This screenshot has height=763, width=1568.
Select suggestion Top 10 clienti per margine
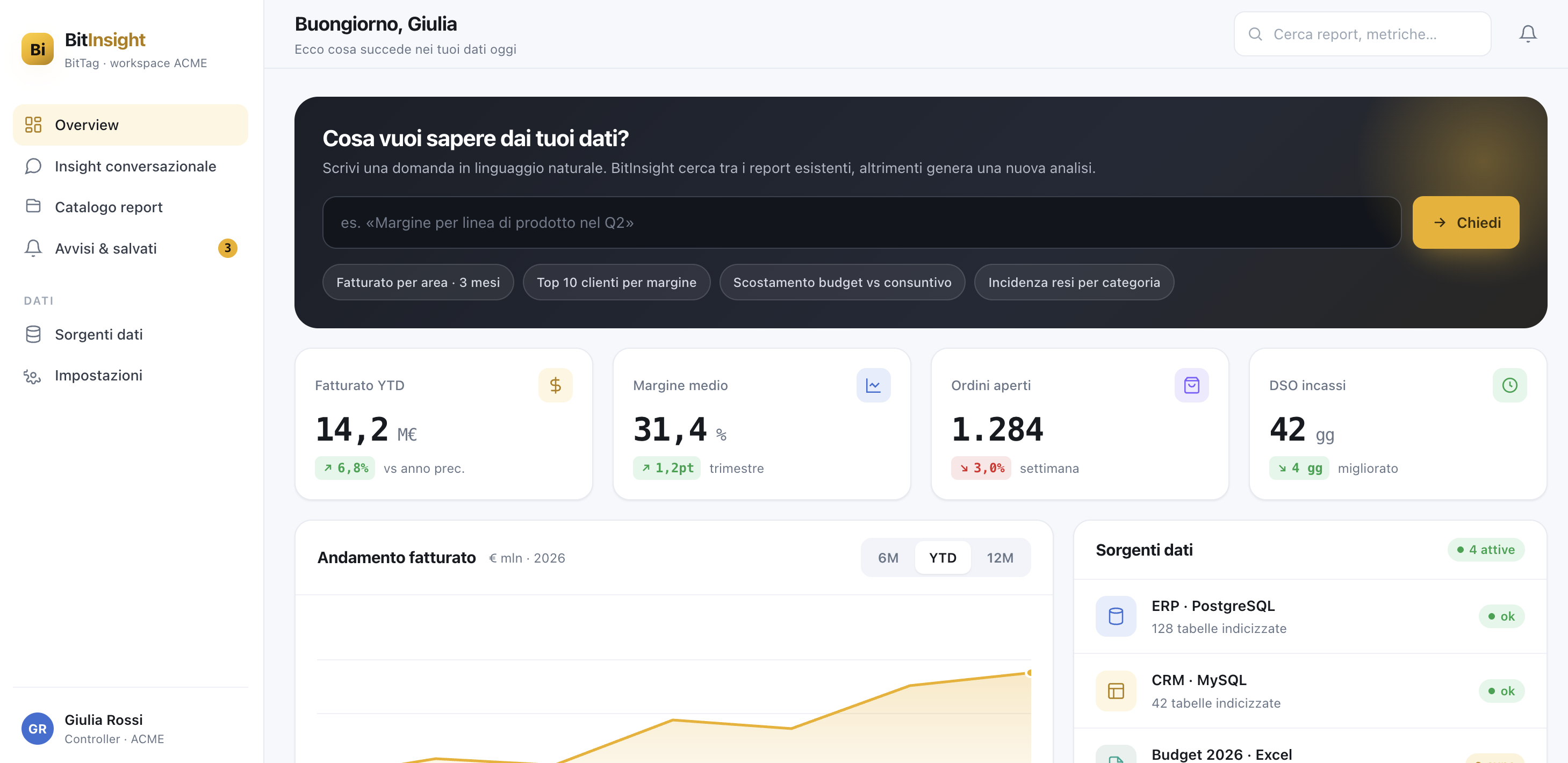point(616,282)
